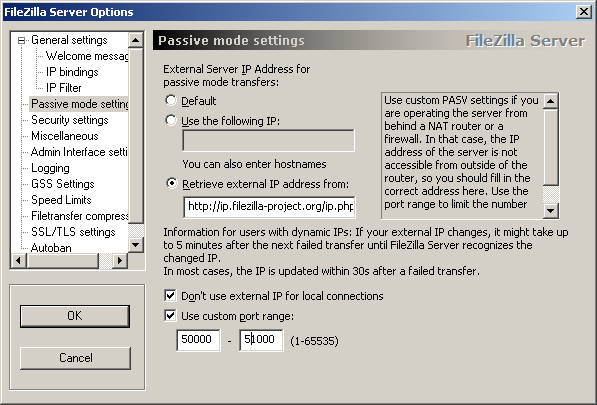
Task: Open Filetransfer compression page
Action: 79,216
